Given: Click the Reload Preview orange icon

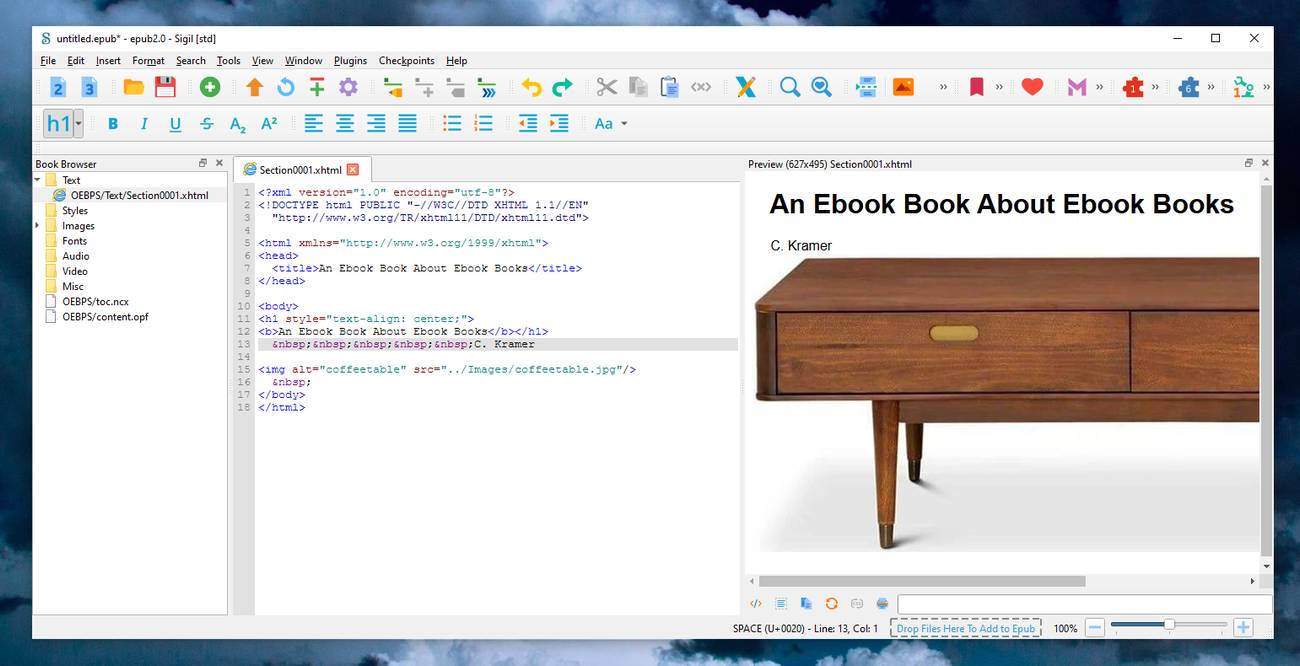Looking at the screenshot, I should click(831, 604).
